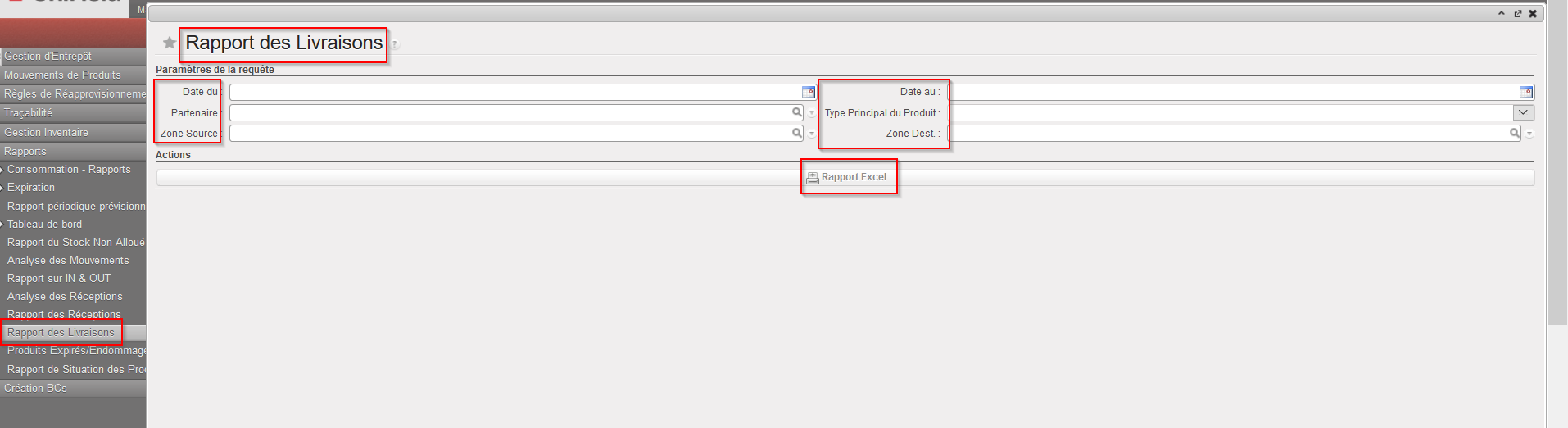1568x428 pixels.
Task: Open the Règles de Réapprovisionnement section
Action: (x=73, y=93)
